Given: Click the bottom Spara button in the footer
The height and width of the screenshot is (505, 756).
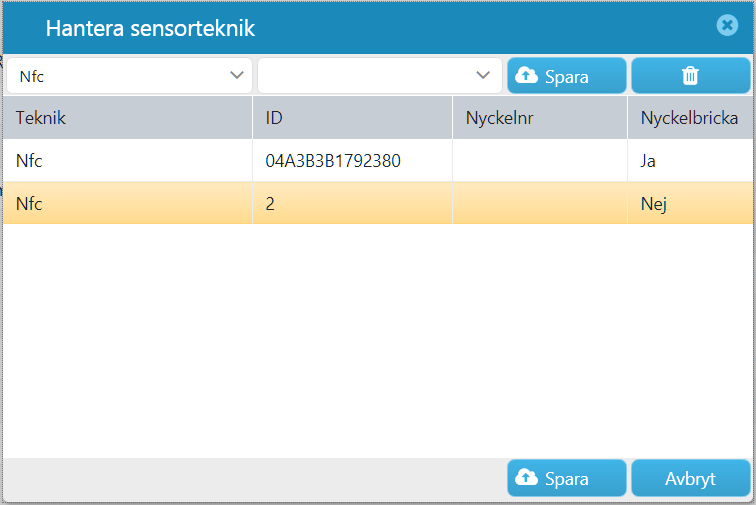Looking at the screenshot, I should click(567, 478).
